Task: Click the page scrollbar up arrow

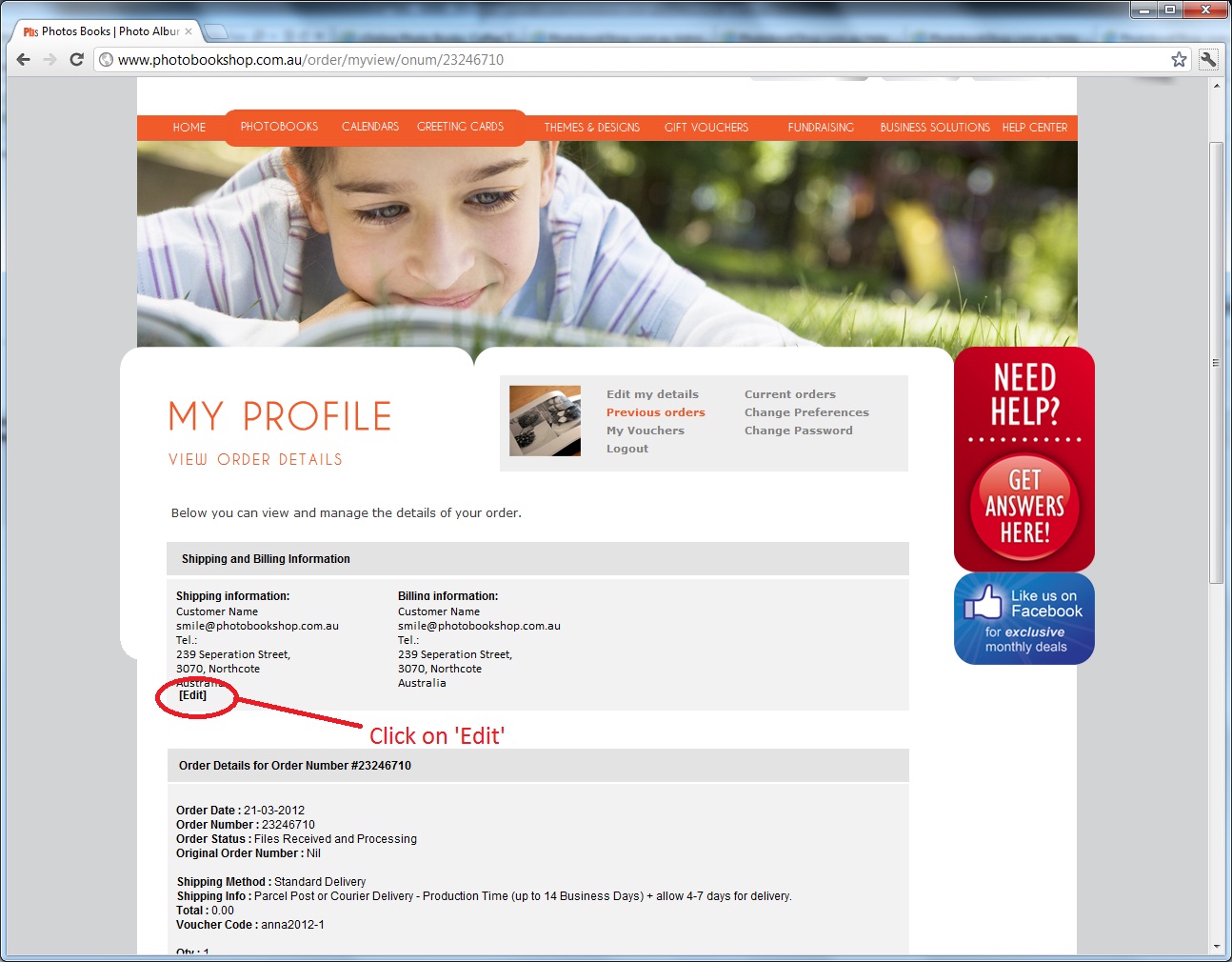Action: [1216, 86]
